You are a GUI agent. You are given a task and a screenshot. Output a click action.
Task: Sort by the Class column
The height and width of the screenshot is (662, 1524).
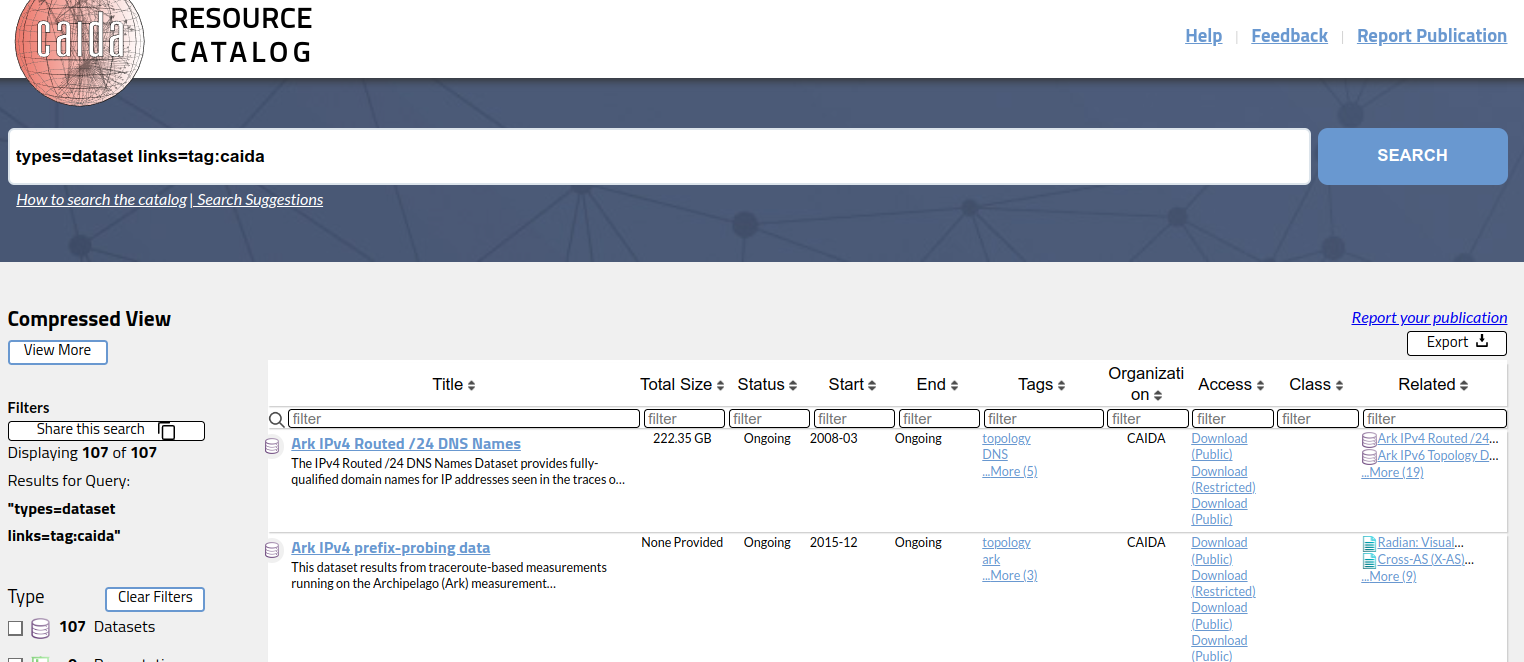pos(1316,385)
